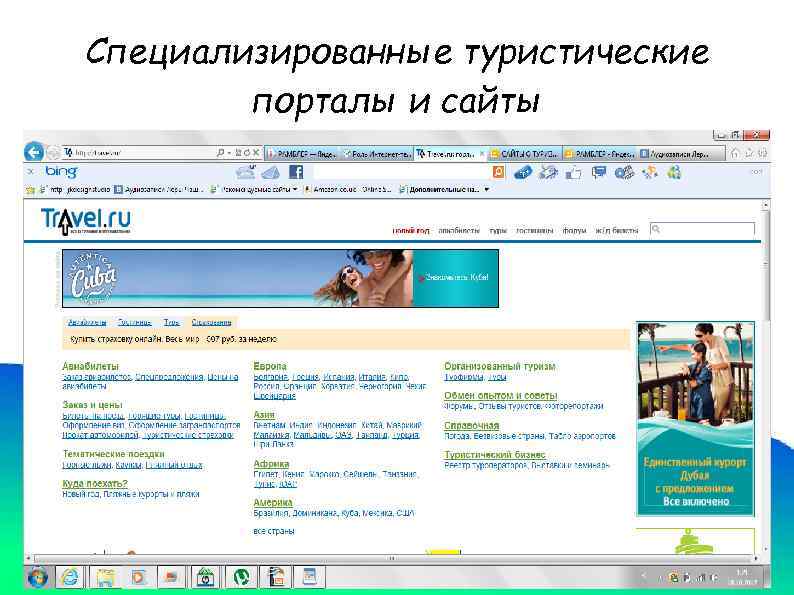The image size is (794, 595).
Task: Click Обмен опытом и советы link
Action: click(501, 395)
